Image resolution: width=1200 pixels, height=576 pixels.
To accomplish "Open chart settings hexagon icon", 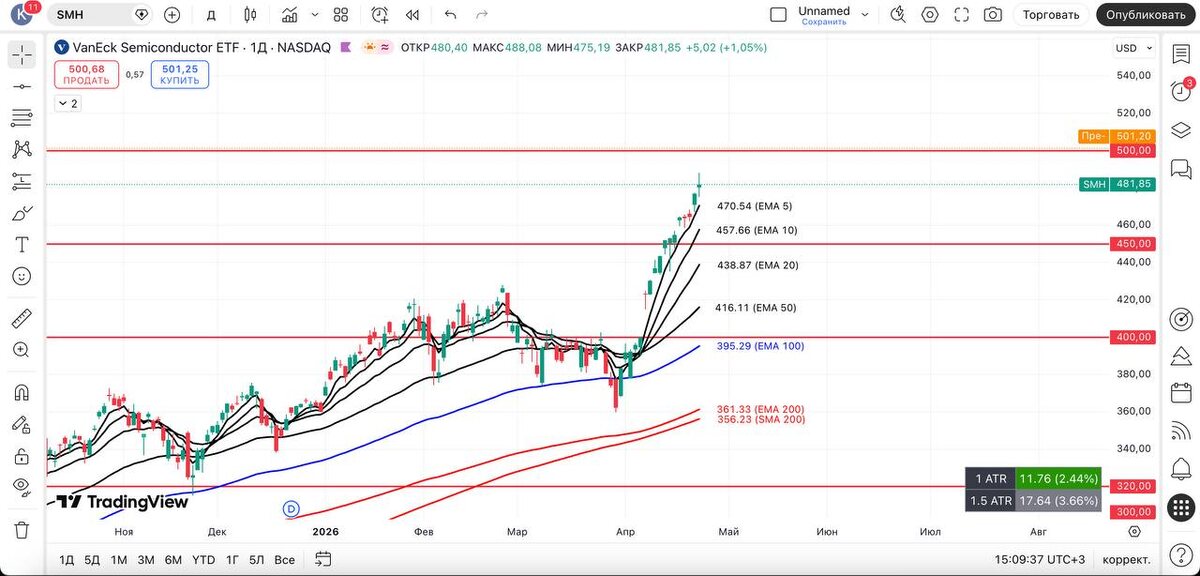I will (x=930, y=15).
